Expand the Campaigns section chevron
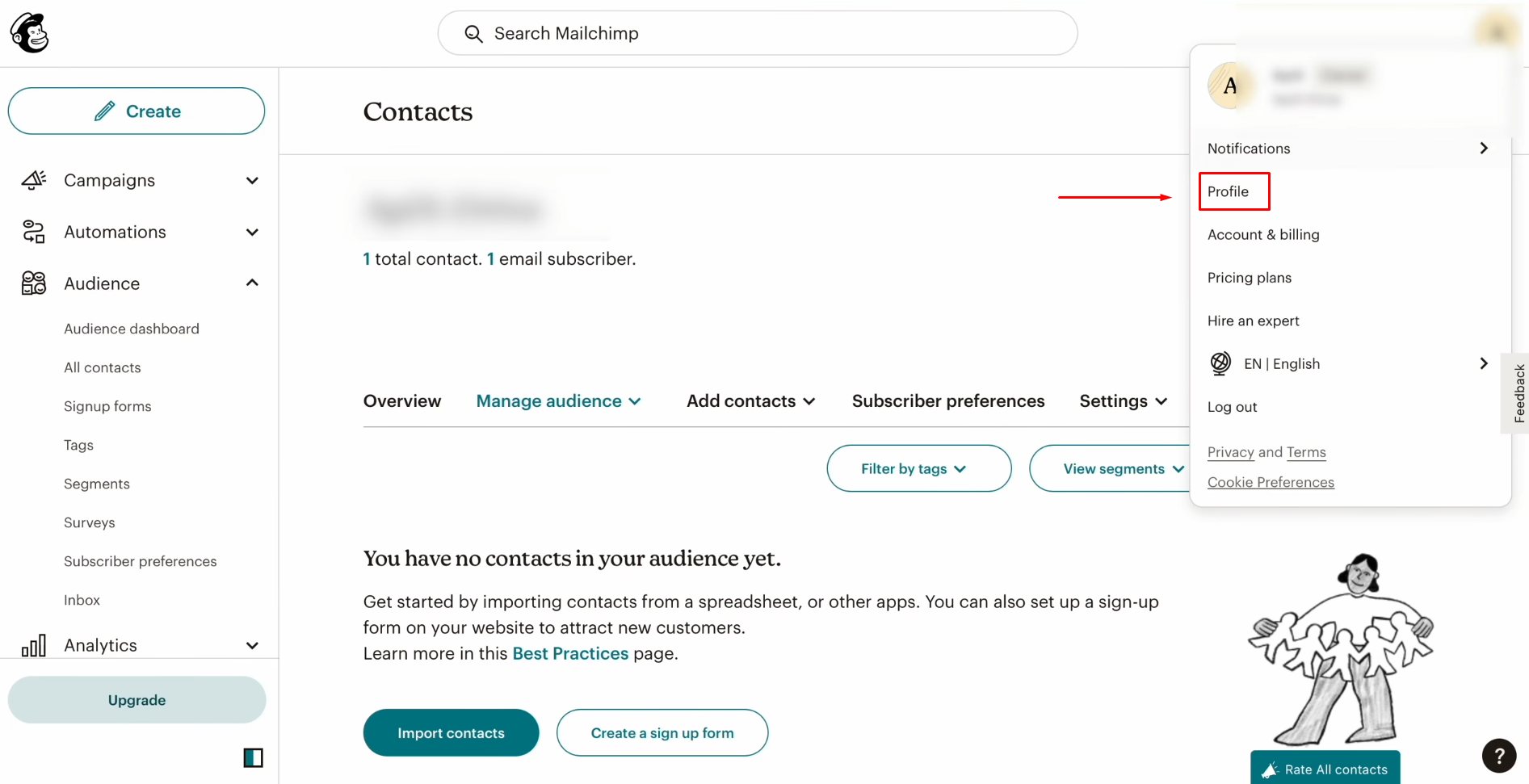Viewport: 1529px width, 784px height. (252, 180)
